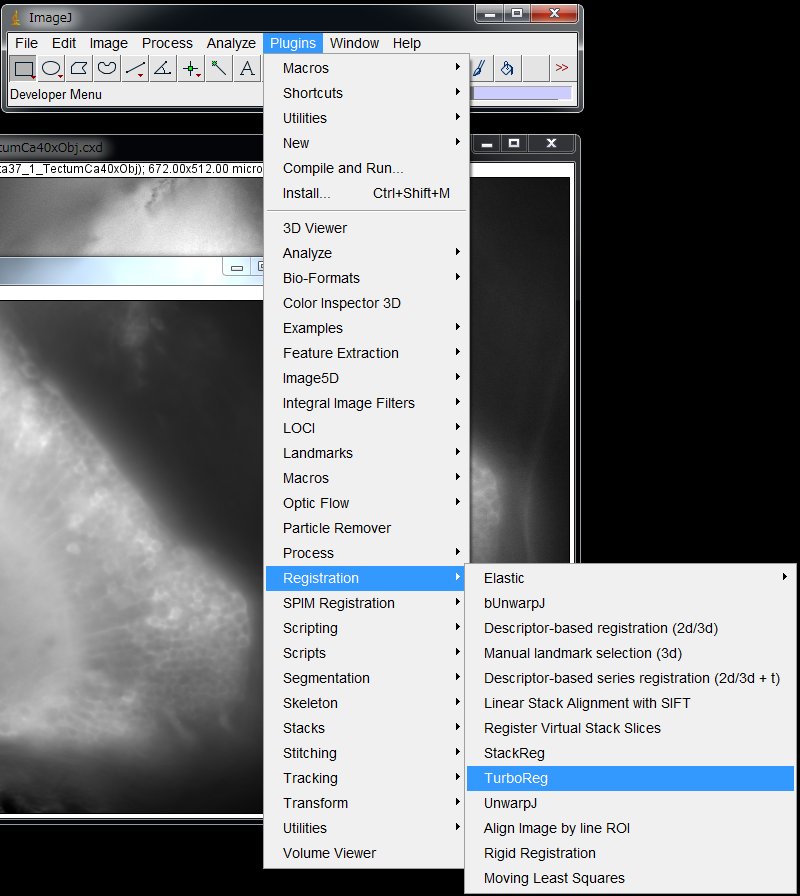800x896 pixels.
Task: Expand the New submenu
Action: pos(366,143)
